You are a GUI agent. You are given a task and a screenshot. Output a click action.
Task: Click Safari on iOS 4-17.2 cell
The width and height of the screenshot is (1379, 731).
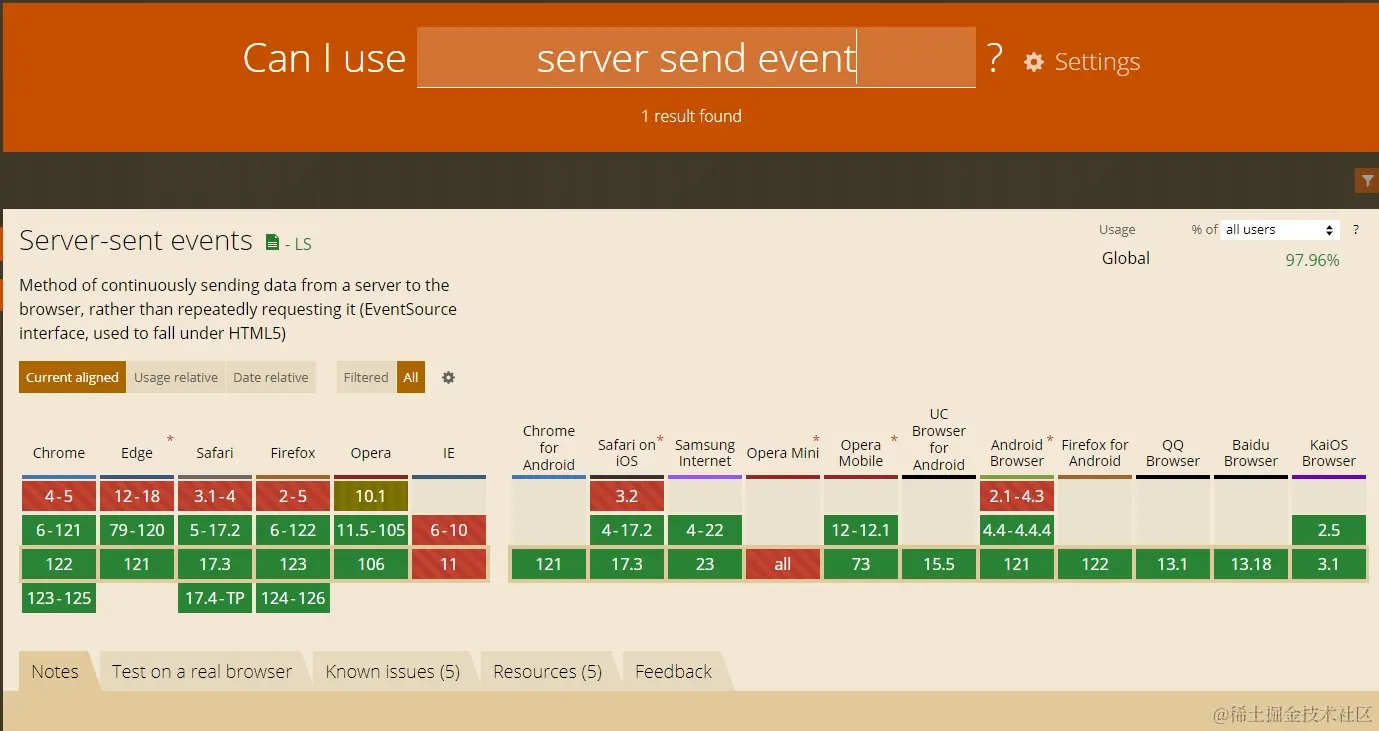click(627, 530)
